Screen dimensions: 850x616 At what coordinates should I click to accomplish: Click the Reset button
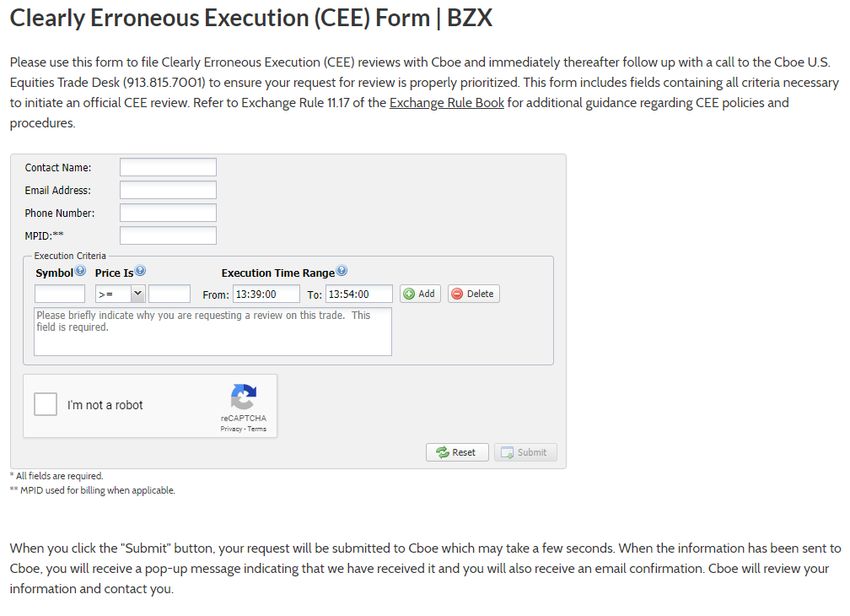(x=457, y=452)
